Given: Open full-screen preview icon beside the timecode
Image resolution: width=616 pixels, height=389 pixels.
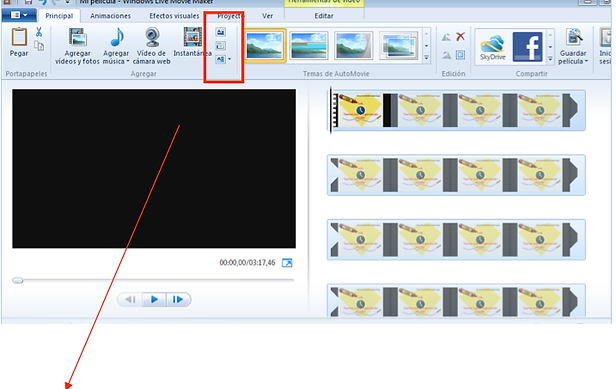Looking at the screenshot, I should [287, 263].
